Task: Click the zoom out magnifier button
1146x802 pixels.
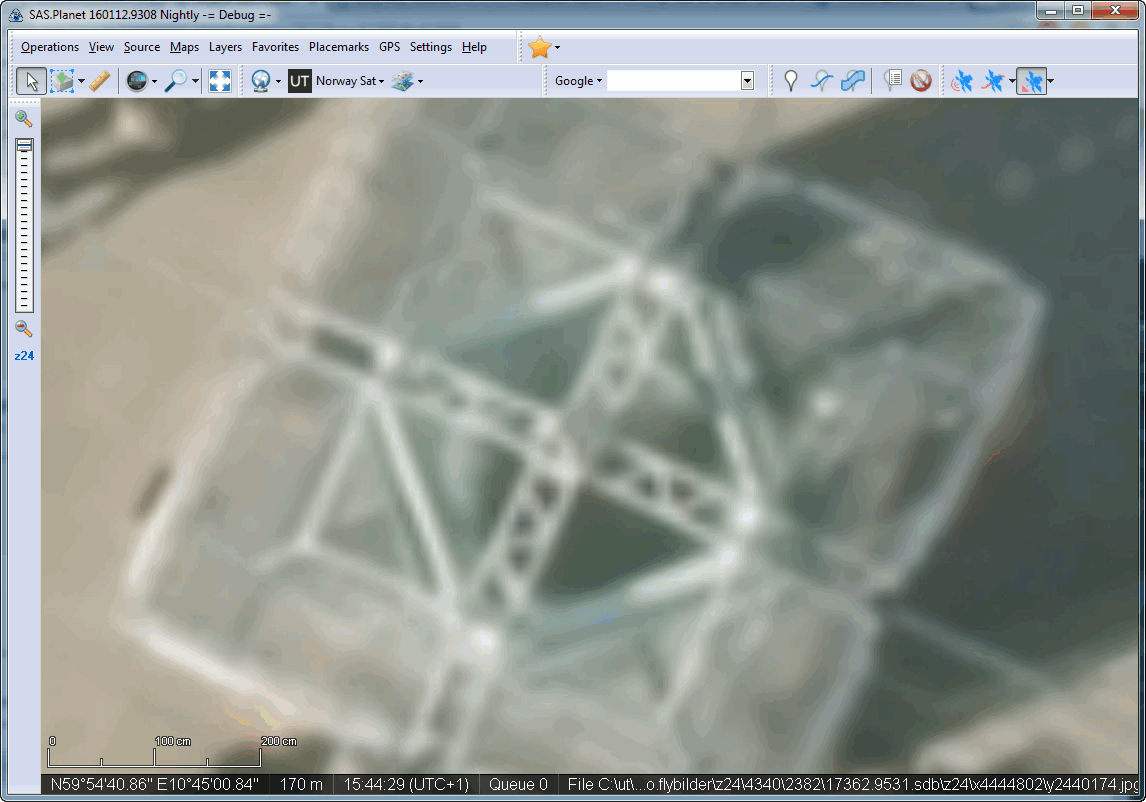Action: 24,329
